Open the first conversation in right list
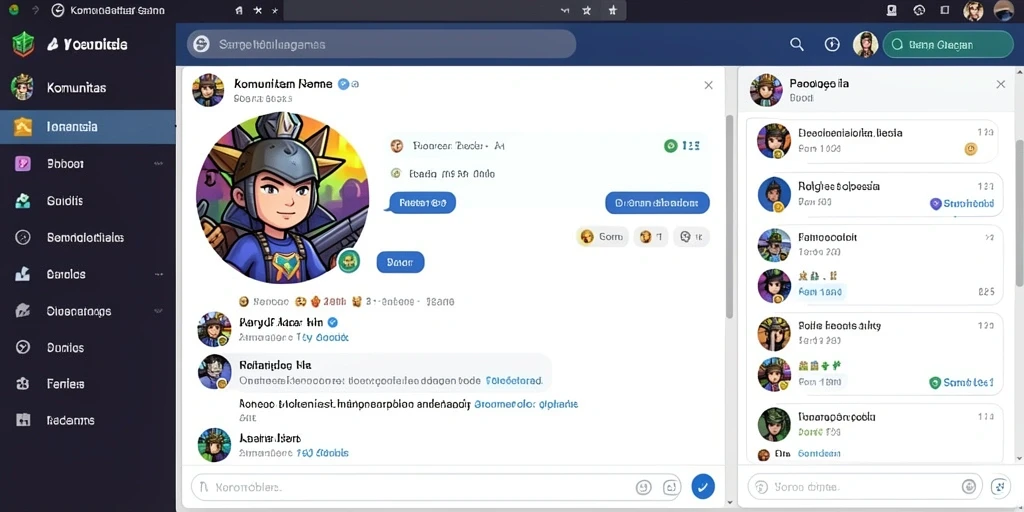Image resolution: width=1024 pixels, height=512 pixels. click(874, 141)
